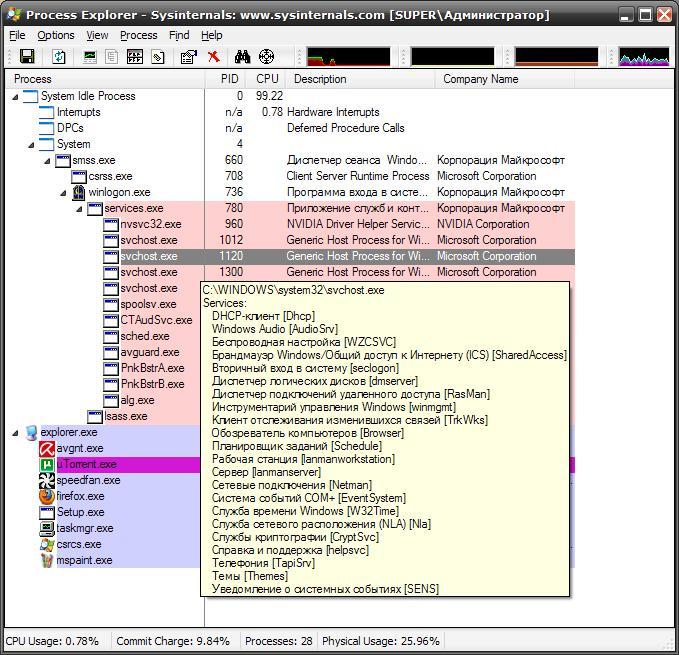This screenshot has height=655, width=679.
Task: Click the Refresh Now toolbar icon
Action: (x=59, y=56)
